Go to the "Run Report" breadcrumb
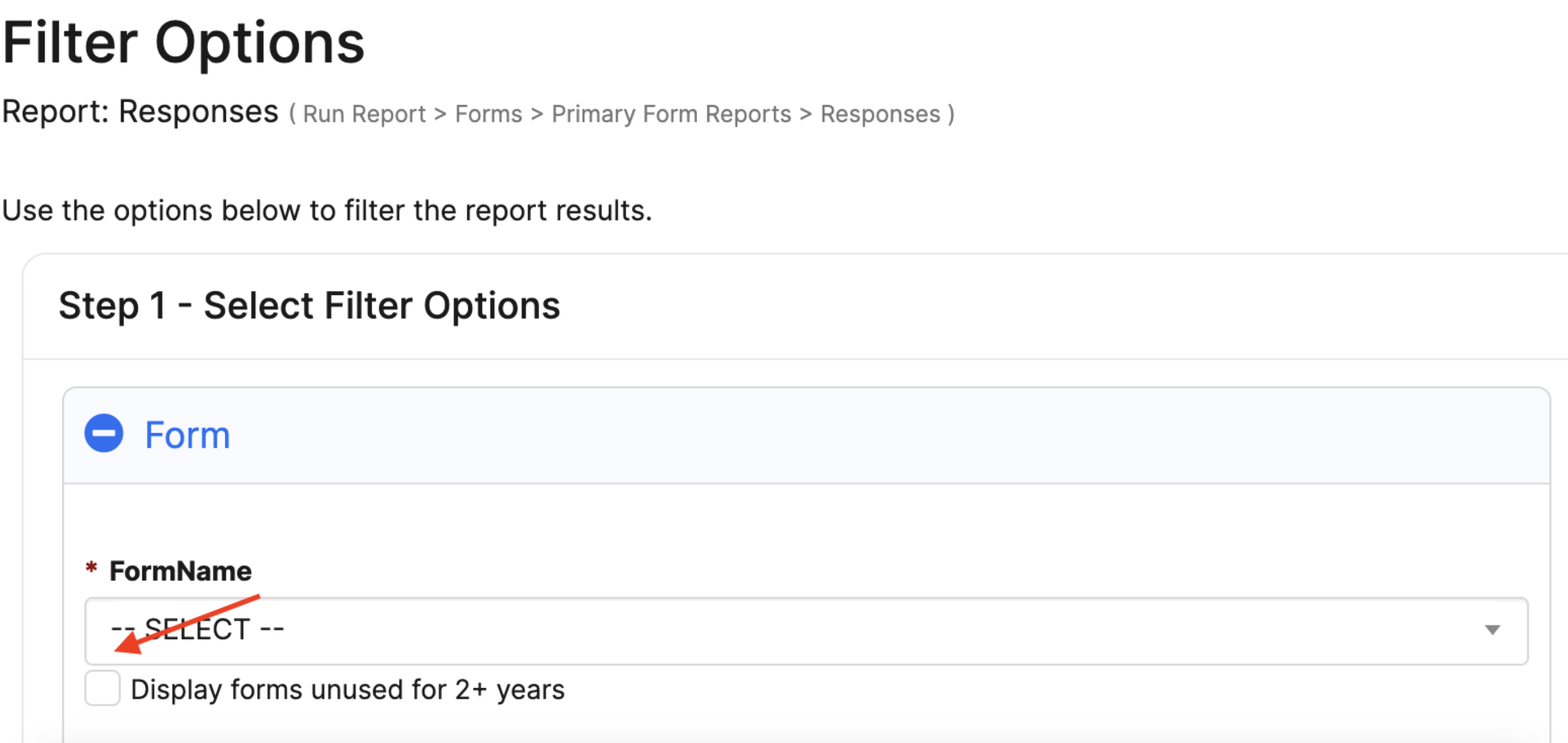1568x743 pixels. point(364,114)
